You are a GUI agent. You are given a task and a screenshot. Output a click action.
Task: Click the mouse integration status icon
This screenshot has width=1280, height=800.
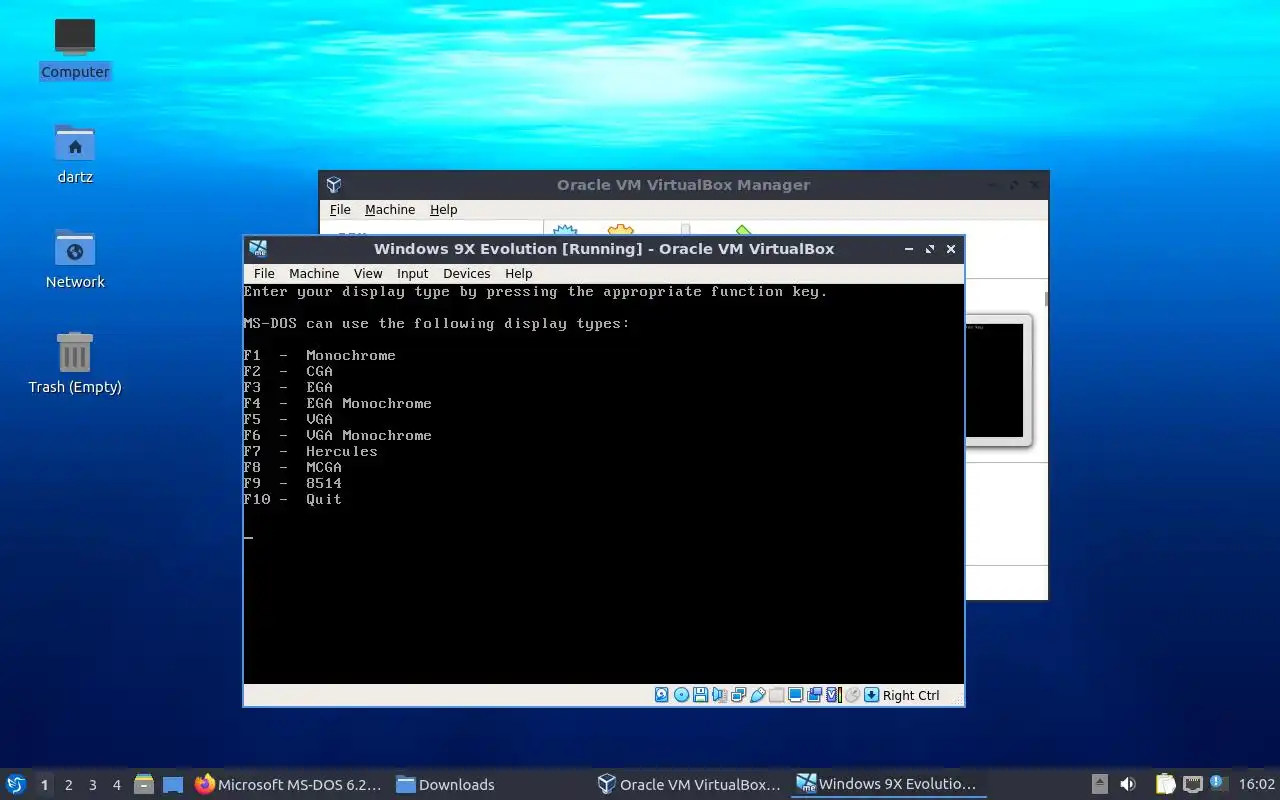pyautogui.click(x=852, y=695)
